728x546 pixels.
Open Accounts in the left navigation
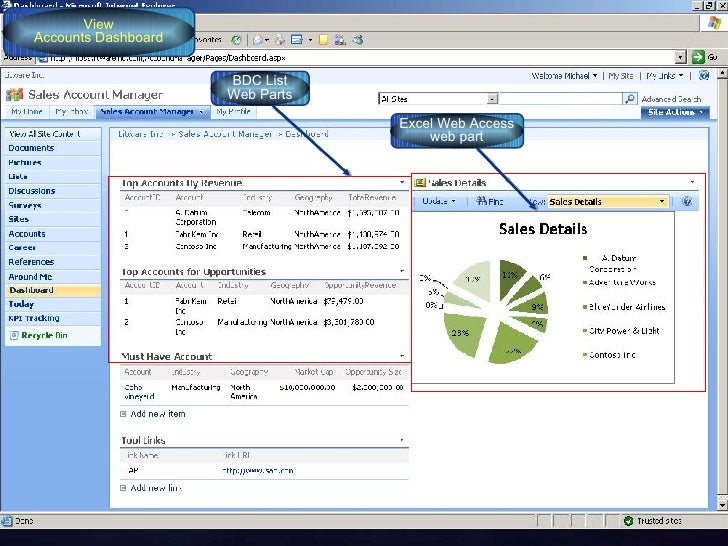click(x=27, y=234)
